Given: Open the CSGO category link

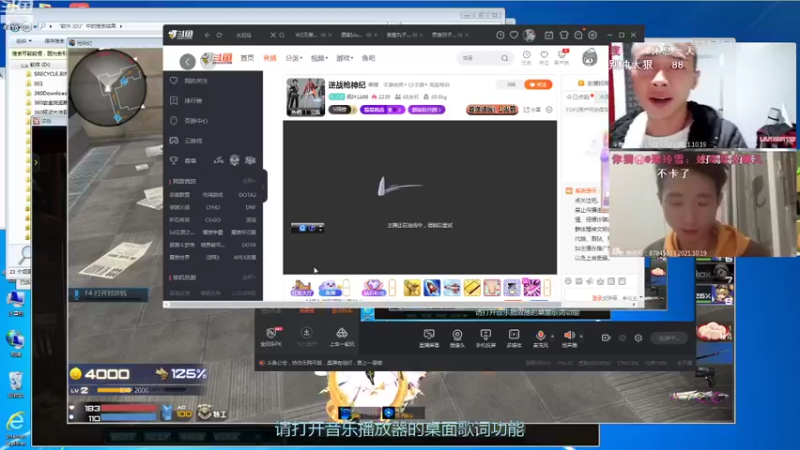Looking at the screenshot, I should [x=213, y=220].
